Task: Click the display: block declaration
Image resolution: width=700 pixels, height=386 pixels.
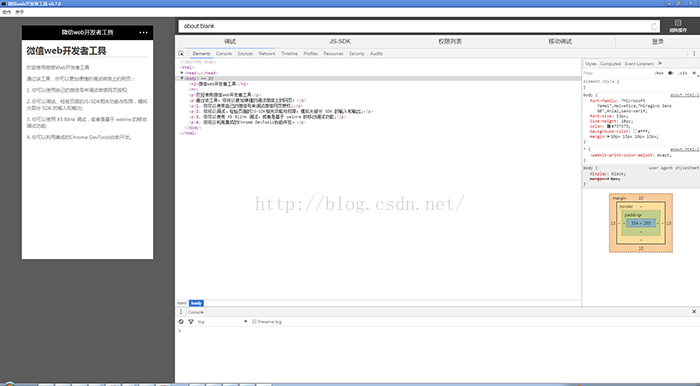Action: coord(608,174)
